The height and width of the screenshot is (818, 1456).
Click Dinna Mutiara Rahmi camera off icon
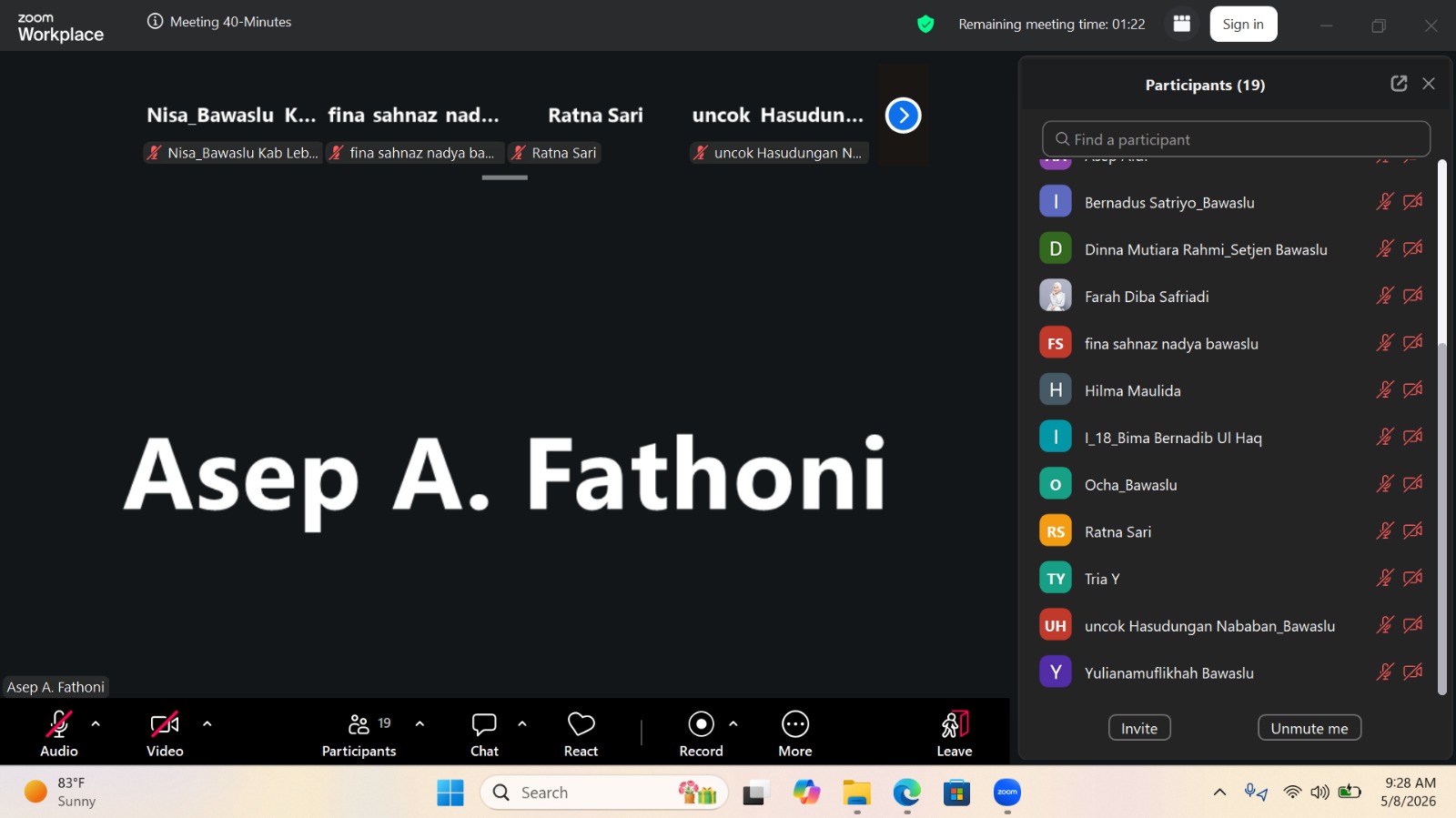point(1413,248)
